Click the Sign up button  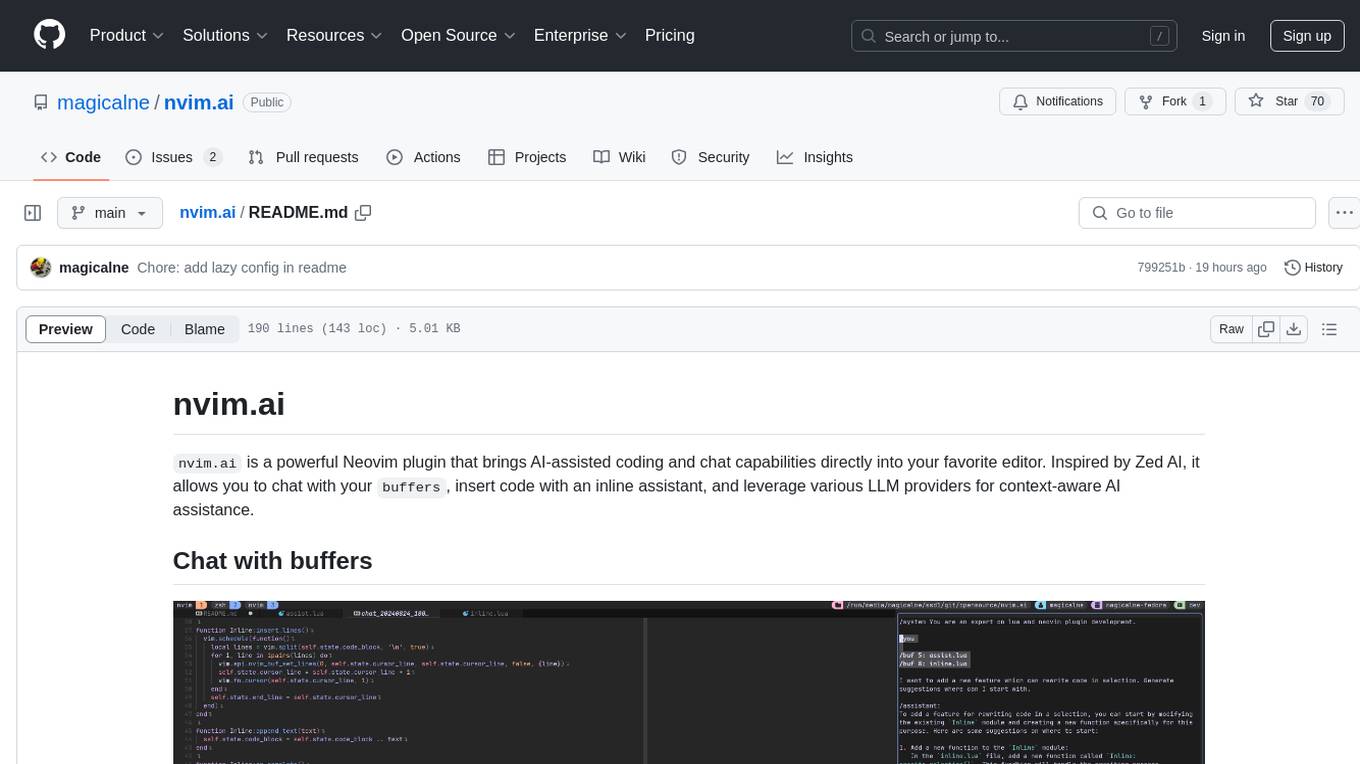[x=1307, y=36]
